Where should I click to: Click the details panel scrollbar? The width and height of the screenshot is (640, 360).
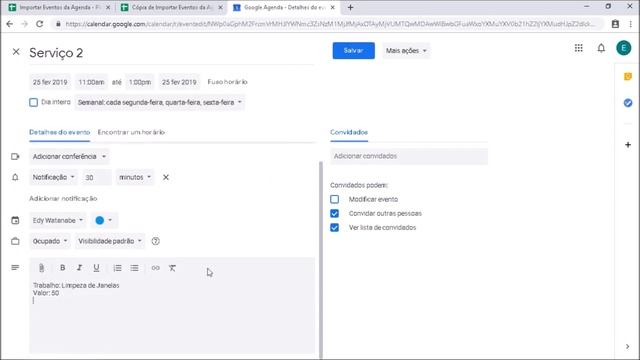(321, 260)
